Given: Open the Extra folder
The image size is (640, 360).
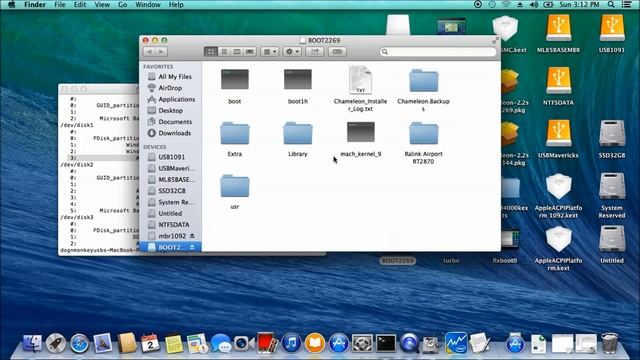Looking at the screenshot, I should [x=235, y=133].
